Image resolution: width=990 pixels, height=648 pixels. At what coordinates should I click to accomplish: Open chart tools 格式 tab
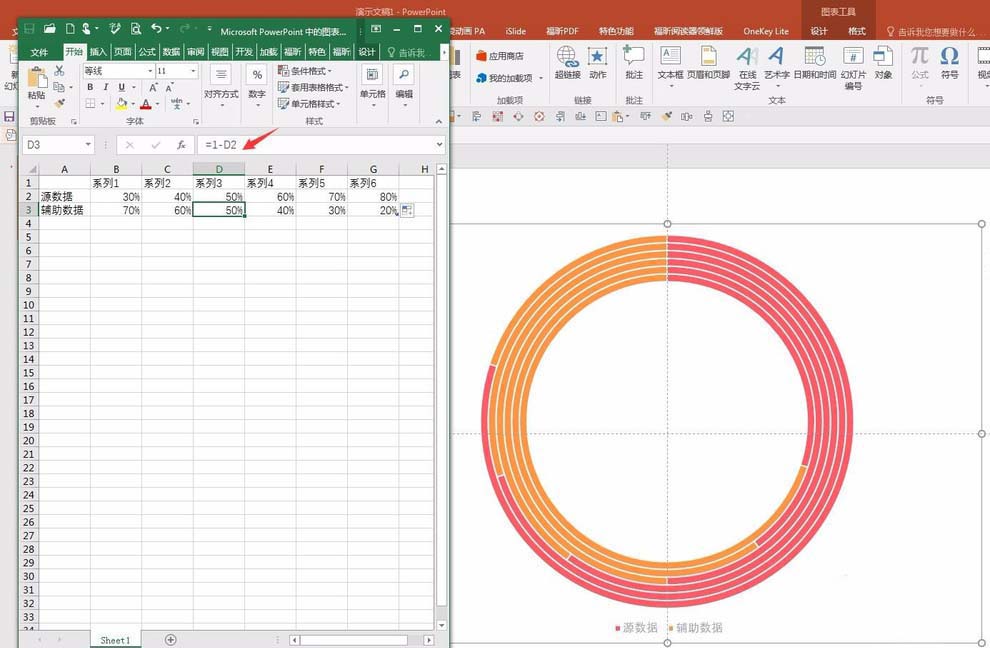(x=856, y=31)
